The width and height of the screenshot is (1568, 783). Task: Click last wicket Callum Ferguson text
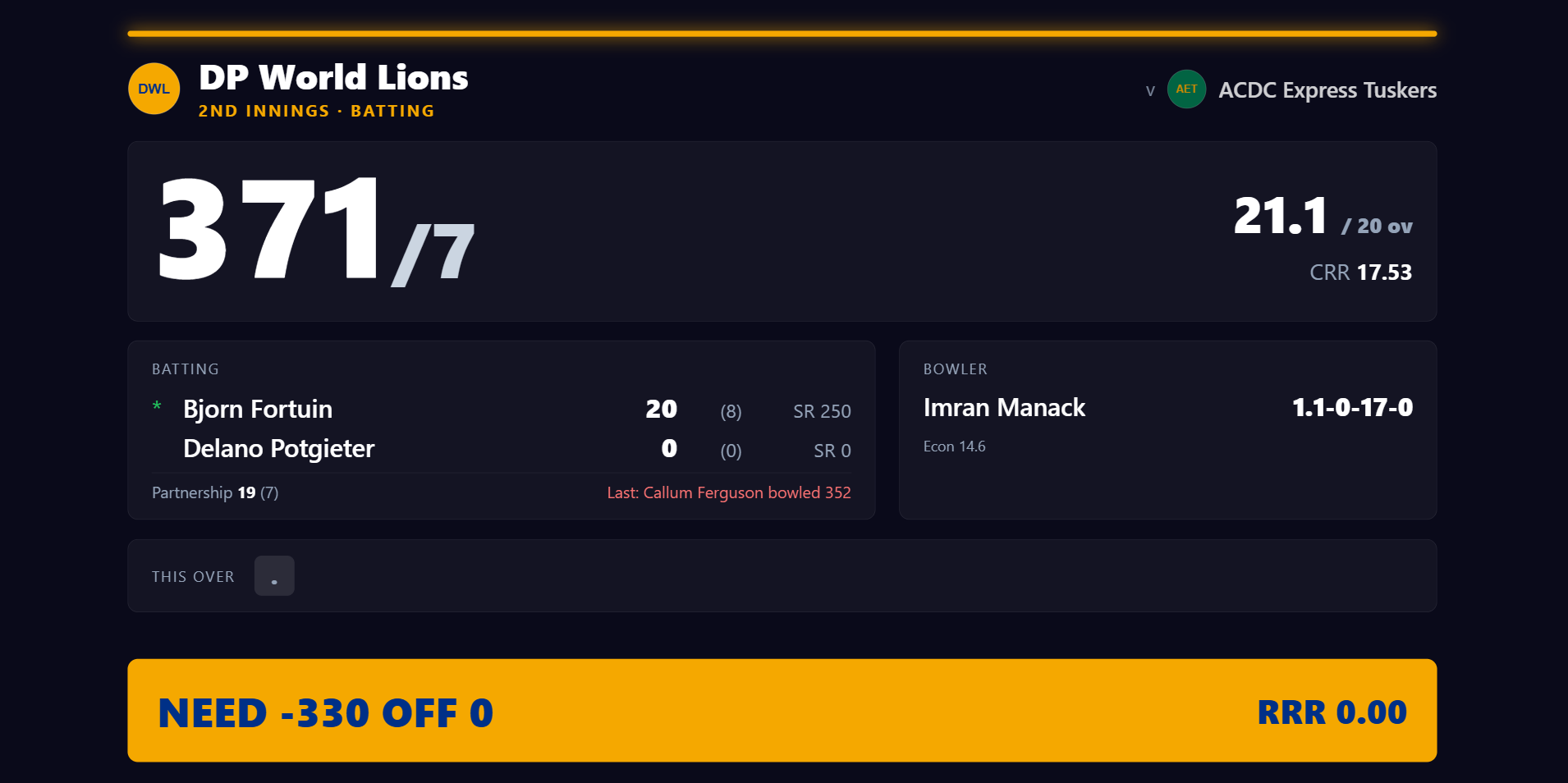click(729, 492)
